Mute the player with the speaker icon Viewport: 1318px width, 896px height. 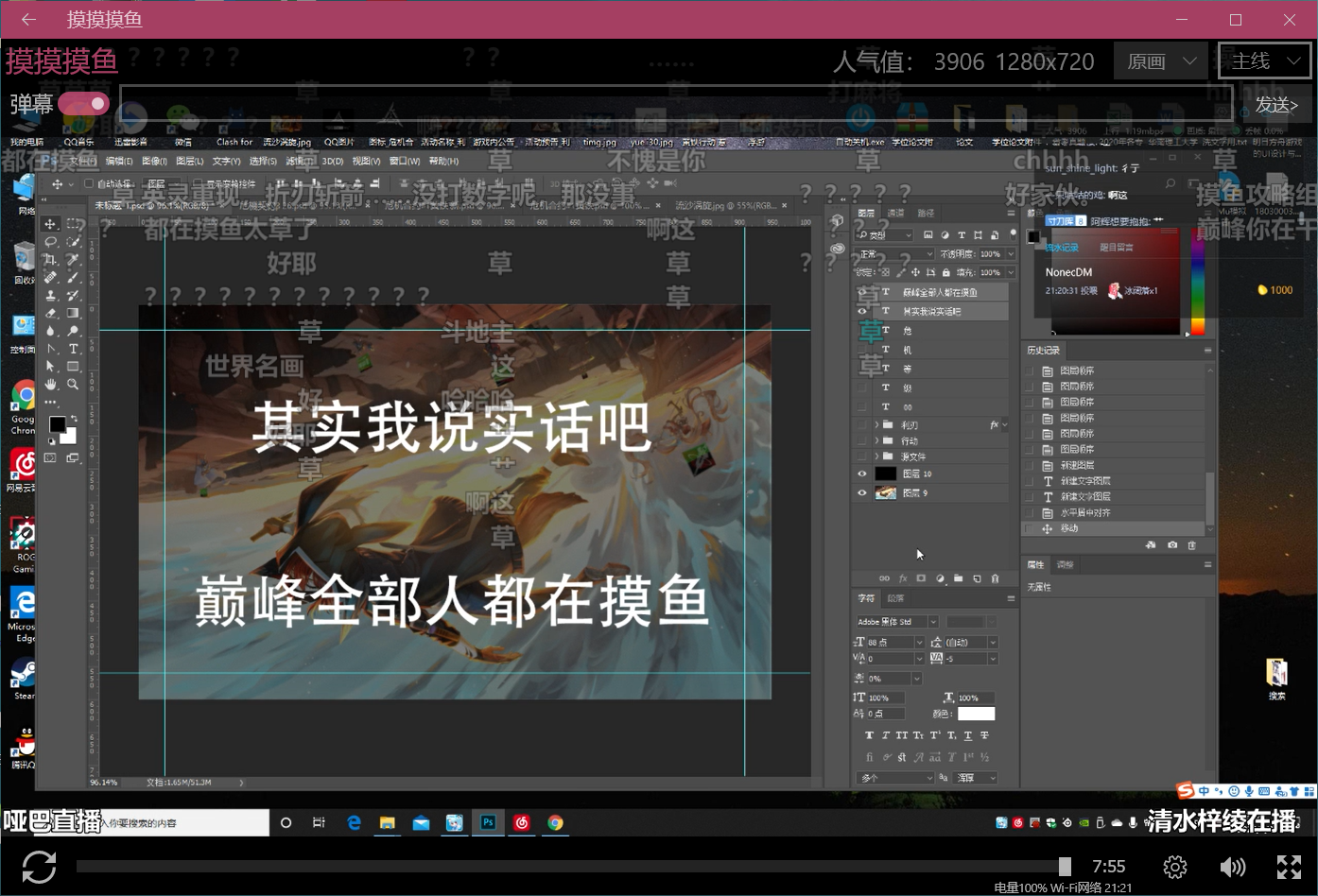coord(1233,867)
